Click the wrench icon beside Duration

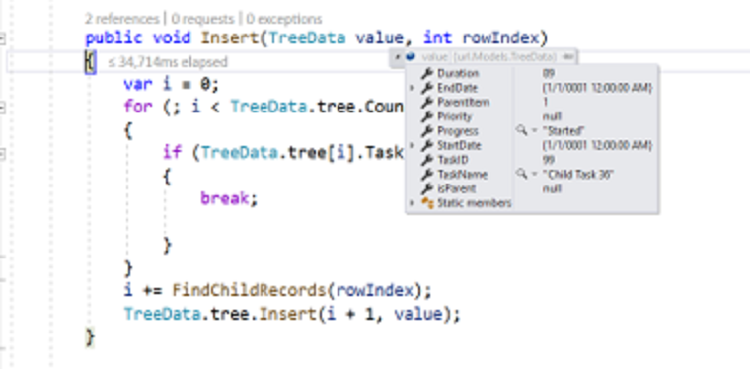427,73
